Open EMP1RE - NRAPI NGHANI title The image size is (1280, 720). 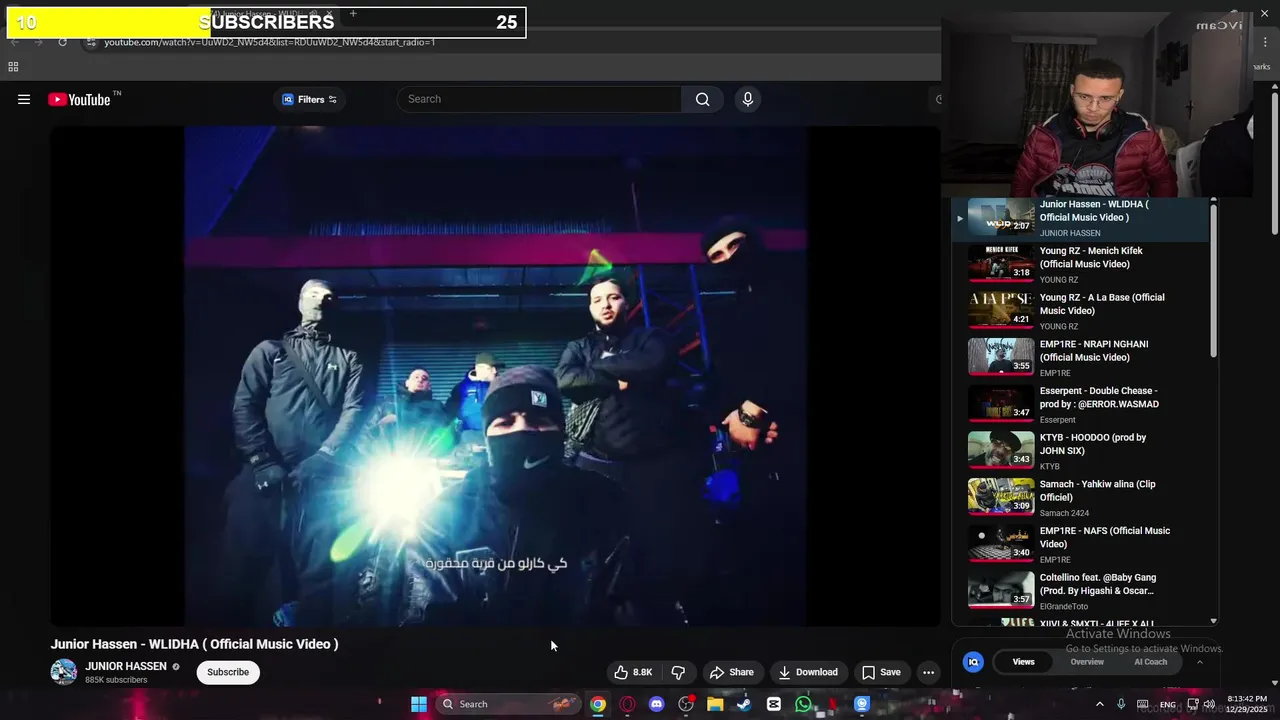point(1094,351)
